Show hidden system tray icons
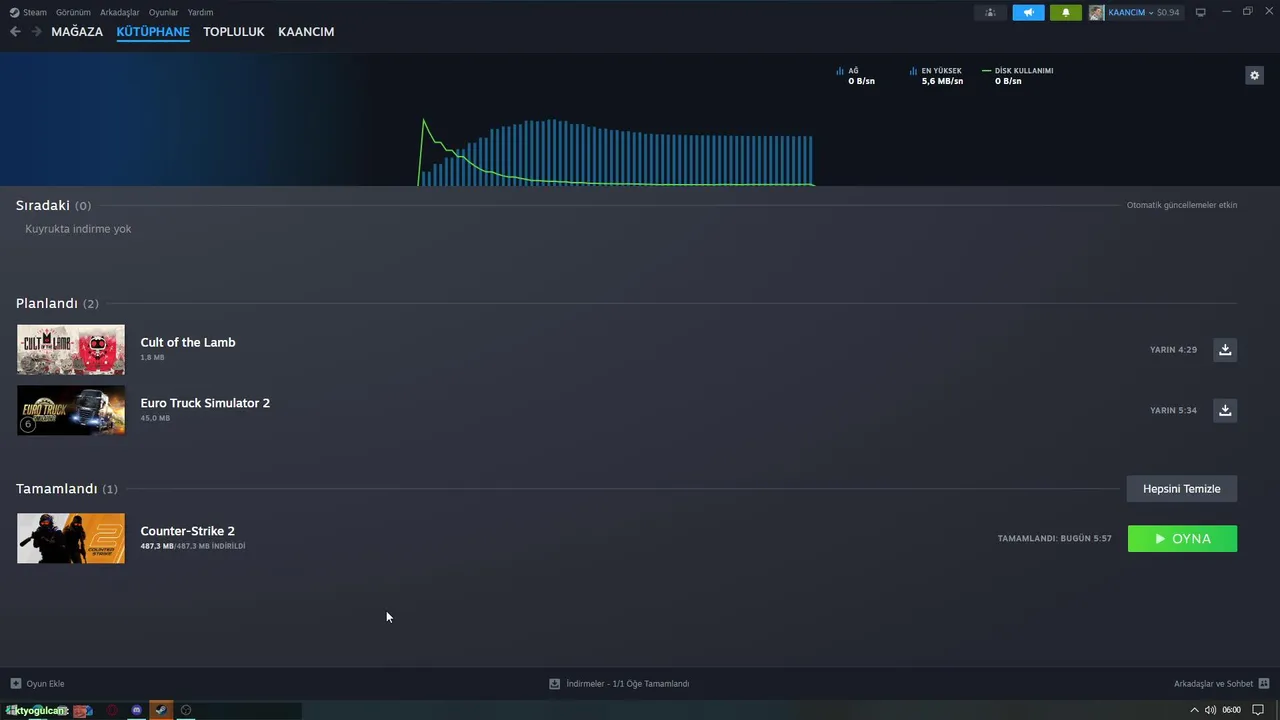Viewport: 1280px width, 720px height. pos(1194,710)
